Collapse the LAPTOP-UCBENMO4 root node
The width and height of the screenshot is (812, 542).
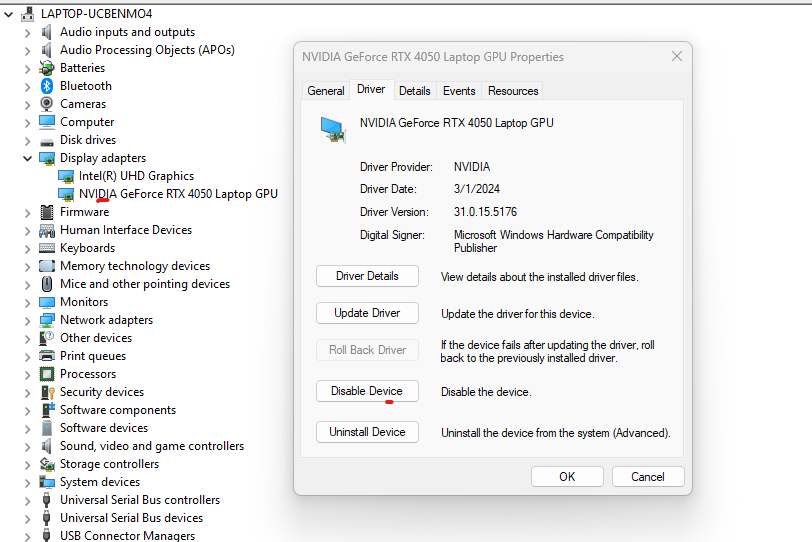click(x=9, y=14)
